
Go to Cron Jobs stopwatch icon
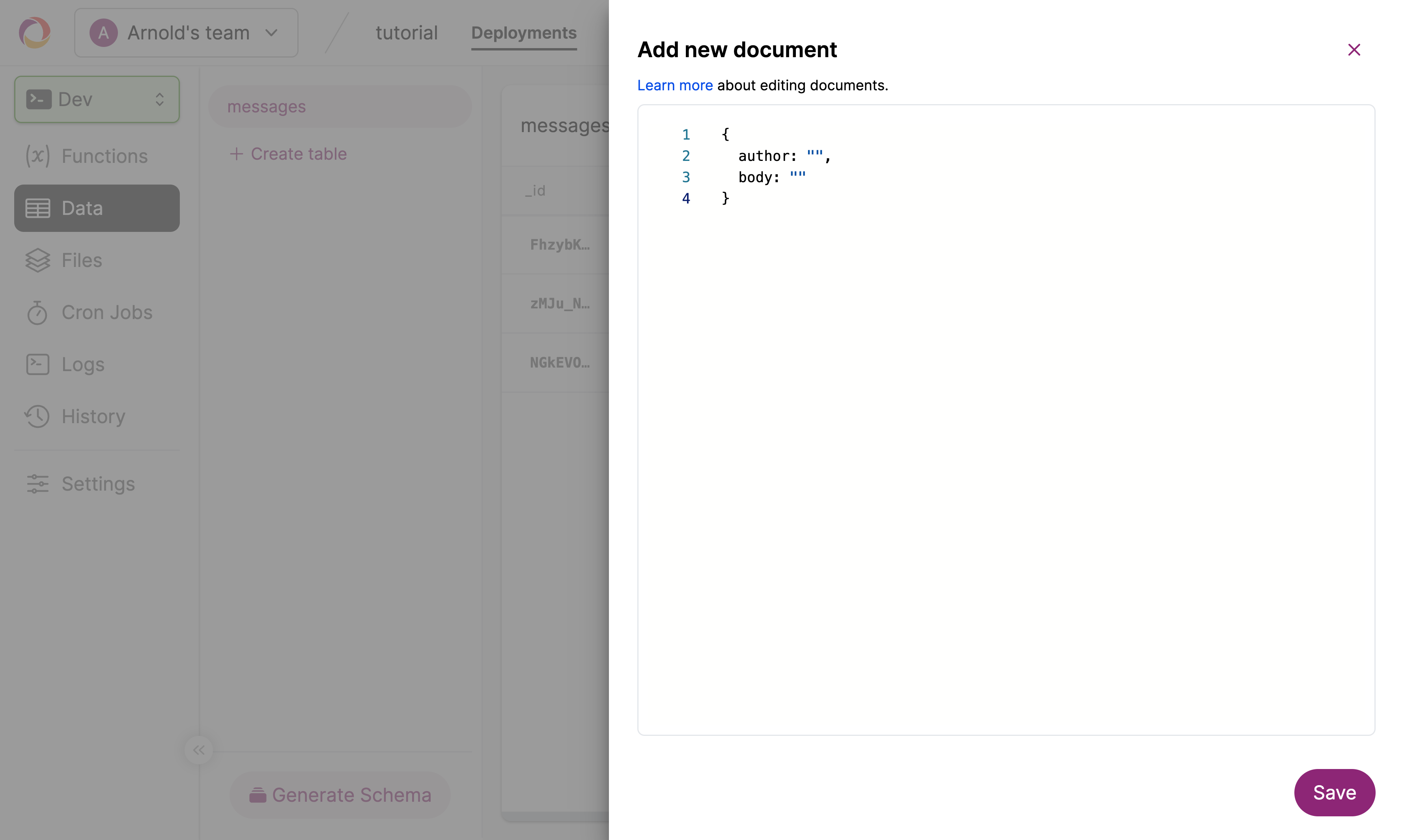click(x=37, y=312)
